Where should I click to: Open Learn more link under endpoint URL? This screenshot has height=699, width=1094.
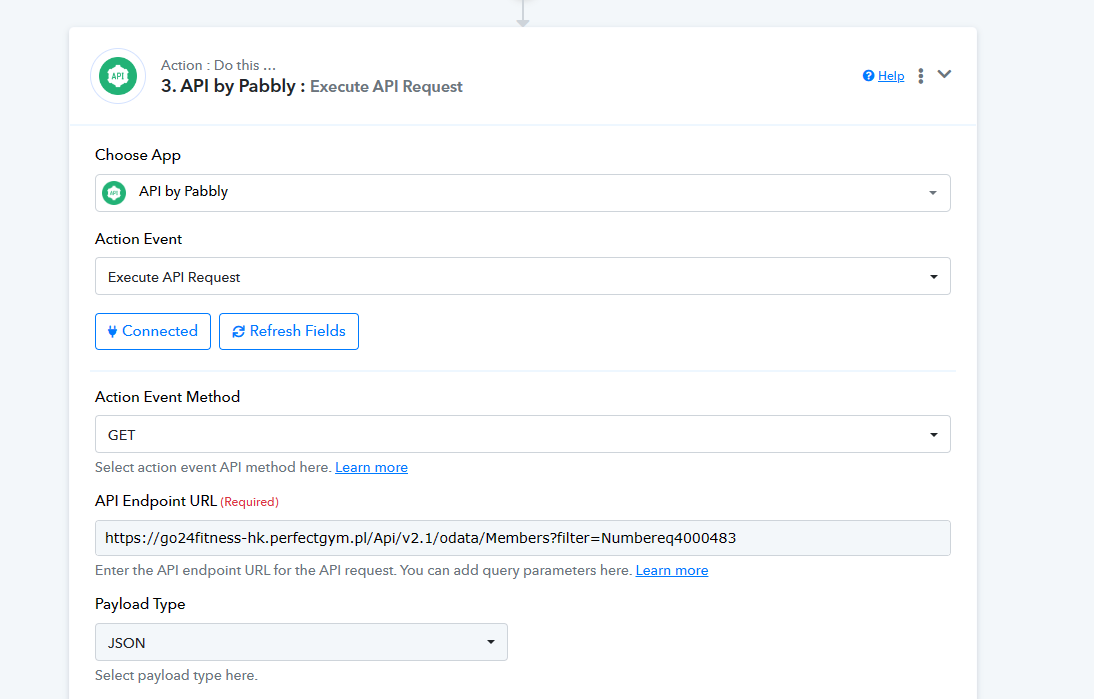672,571
